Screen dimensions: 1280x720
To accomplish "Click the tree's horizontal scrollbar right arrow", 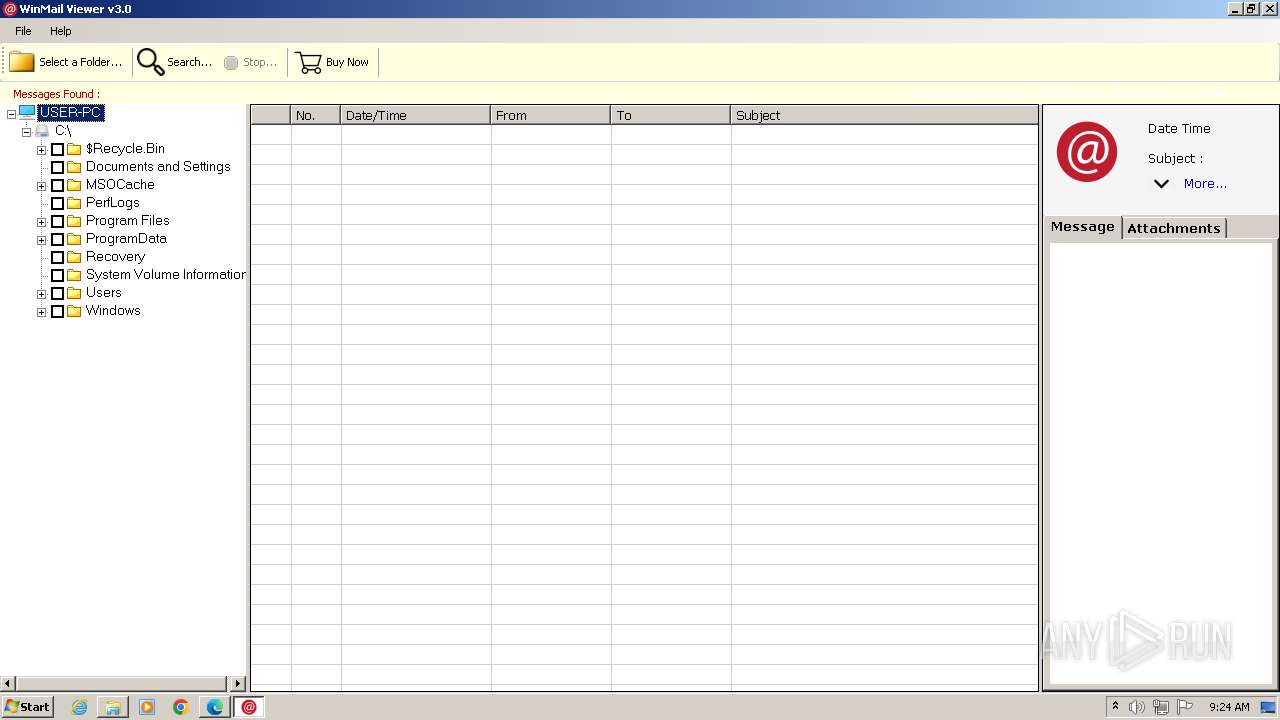I will 238,684.
